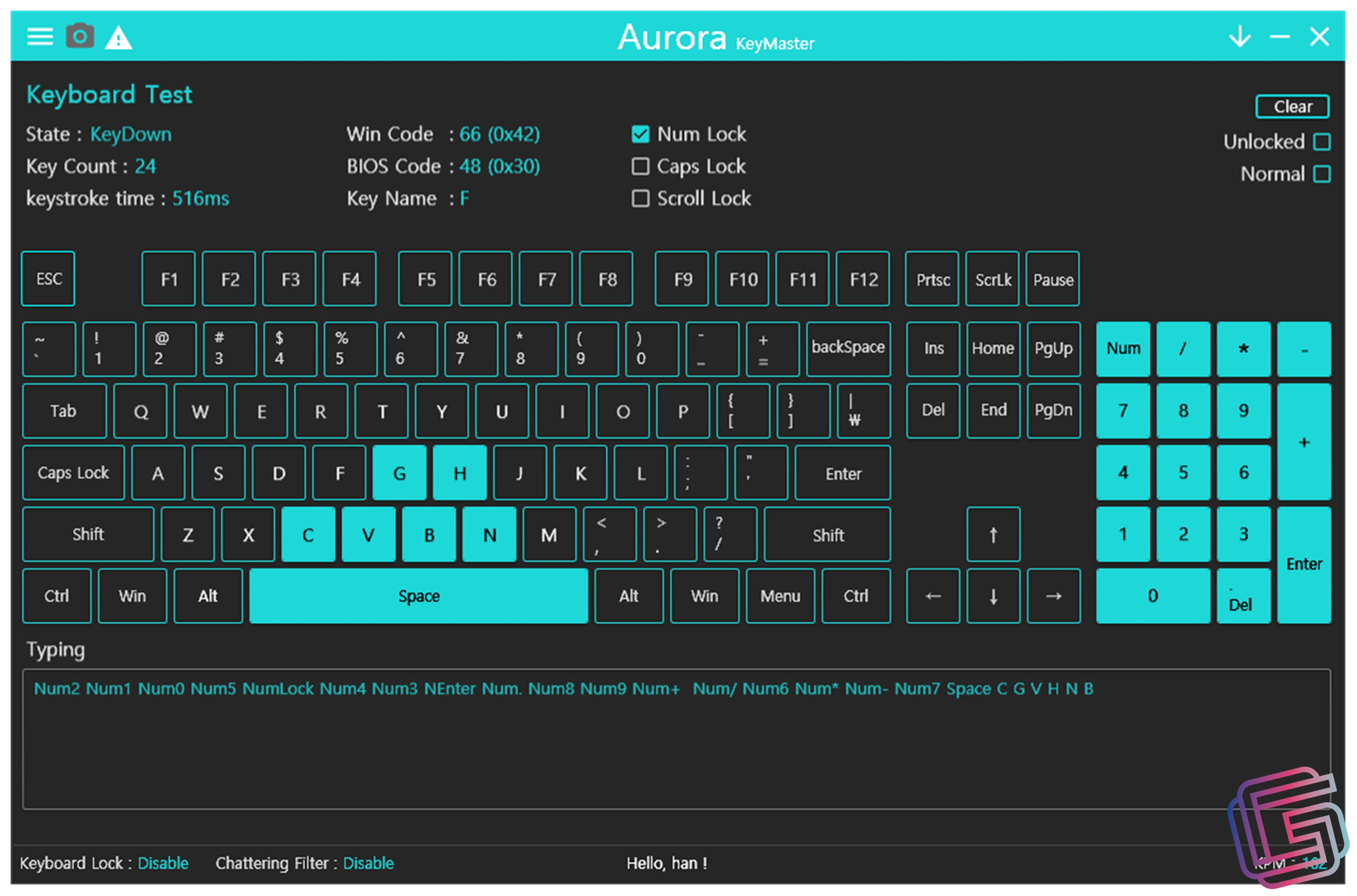
Task: Click the Caps Lock key
Action: (73, 472)
